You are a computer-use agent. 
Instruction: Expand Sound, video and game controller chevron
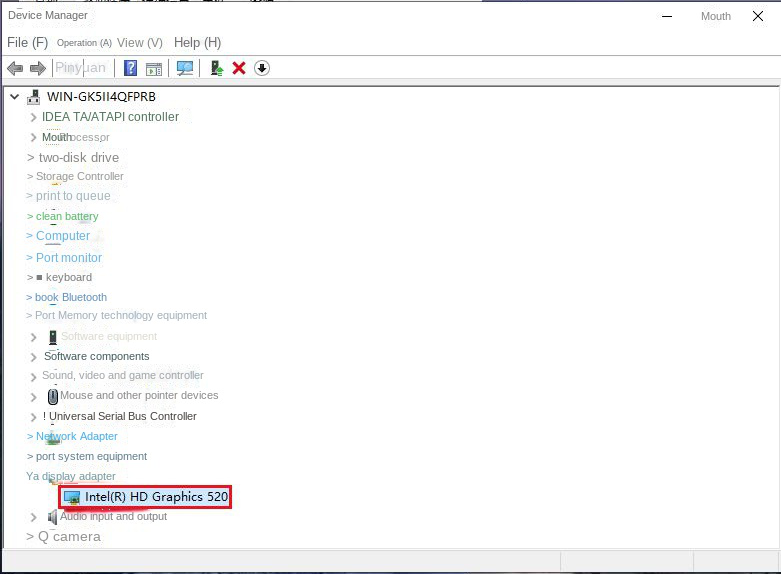pyautogui.click(x=33, y=377)
